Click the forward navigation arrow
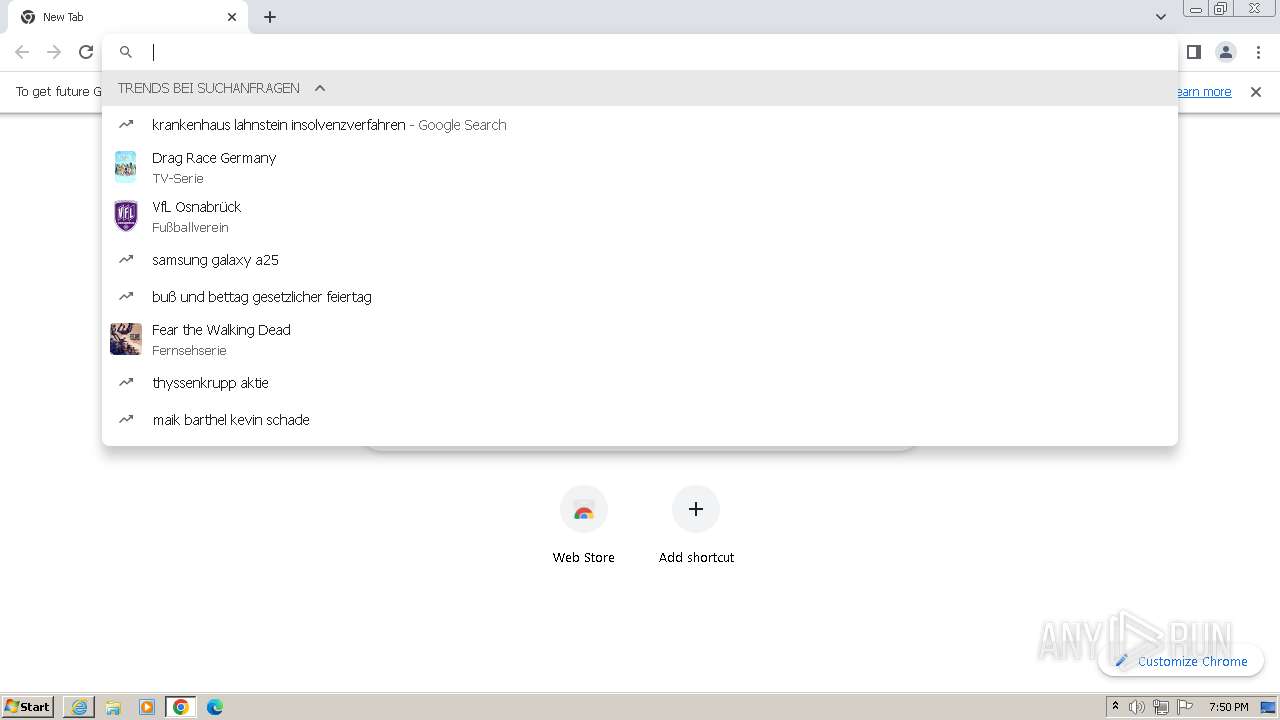Viewport: 1280px width, 720px height. [x=54, y=52]
